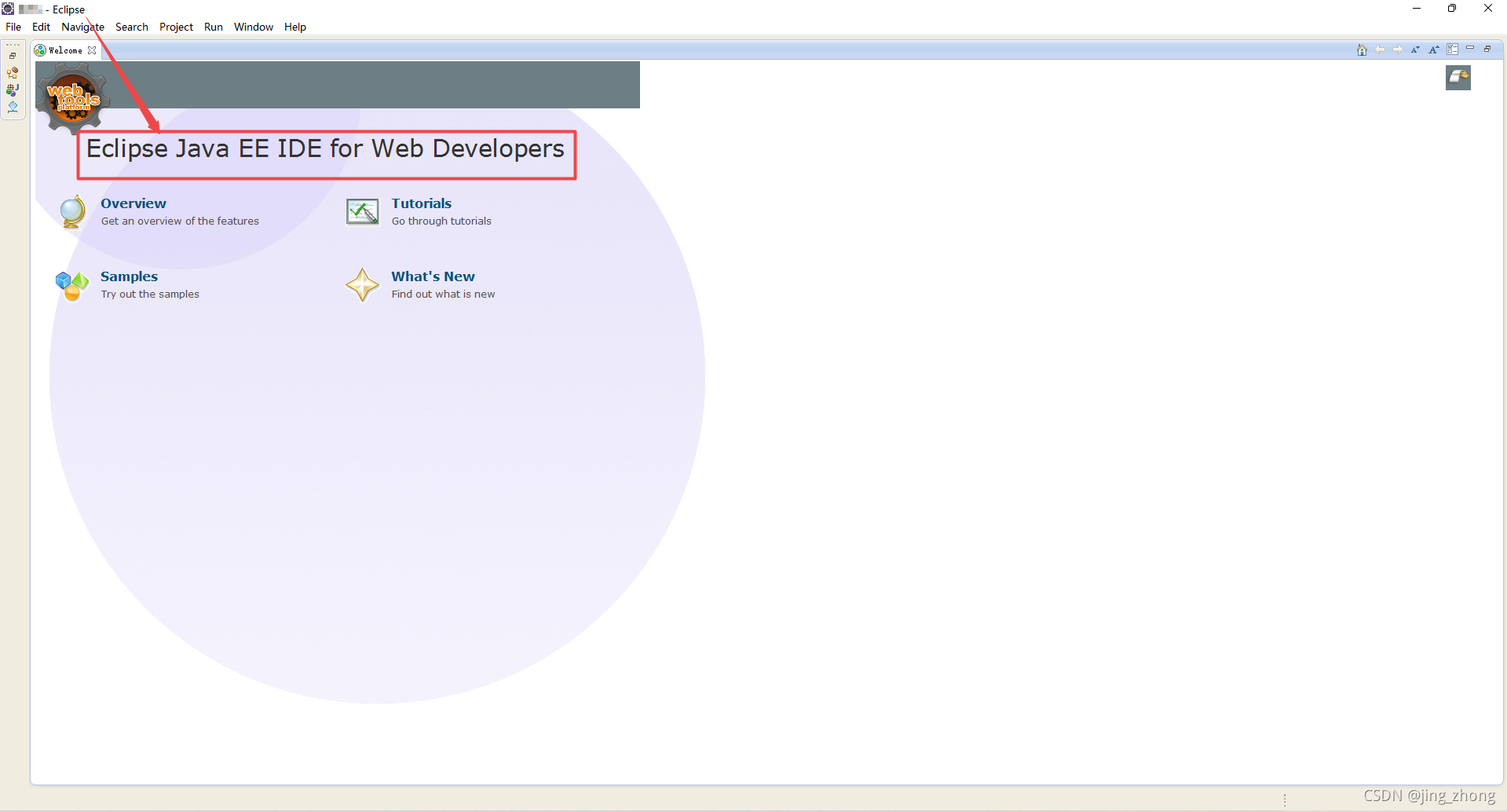Click 'Get an overview of the features' text
Image resolution: width=1507 pixels, height=812 pixels.
click(180, 221)
